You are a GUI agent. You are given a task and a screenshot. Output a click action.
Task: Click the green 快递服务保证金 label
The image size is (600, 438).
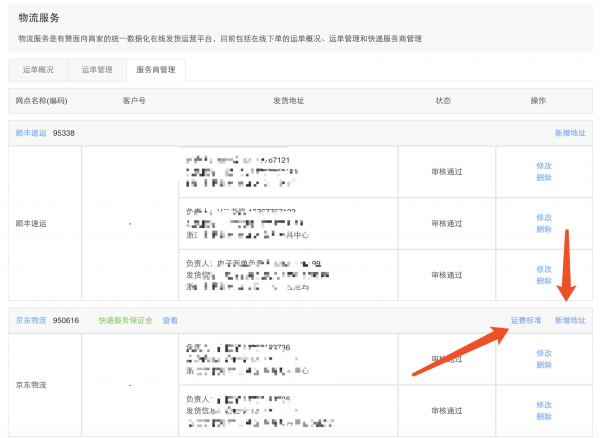tap(125, 320)
